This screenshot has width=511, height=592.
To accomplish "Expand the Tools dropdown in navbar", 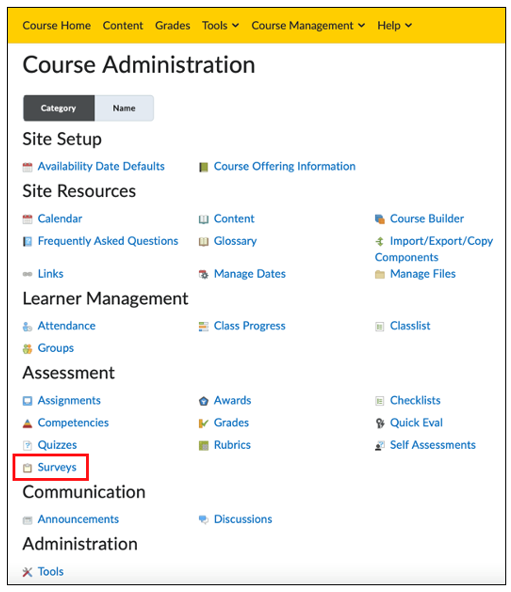I will [220, 25].
